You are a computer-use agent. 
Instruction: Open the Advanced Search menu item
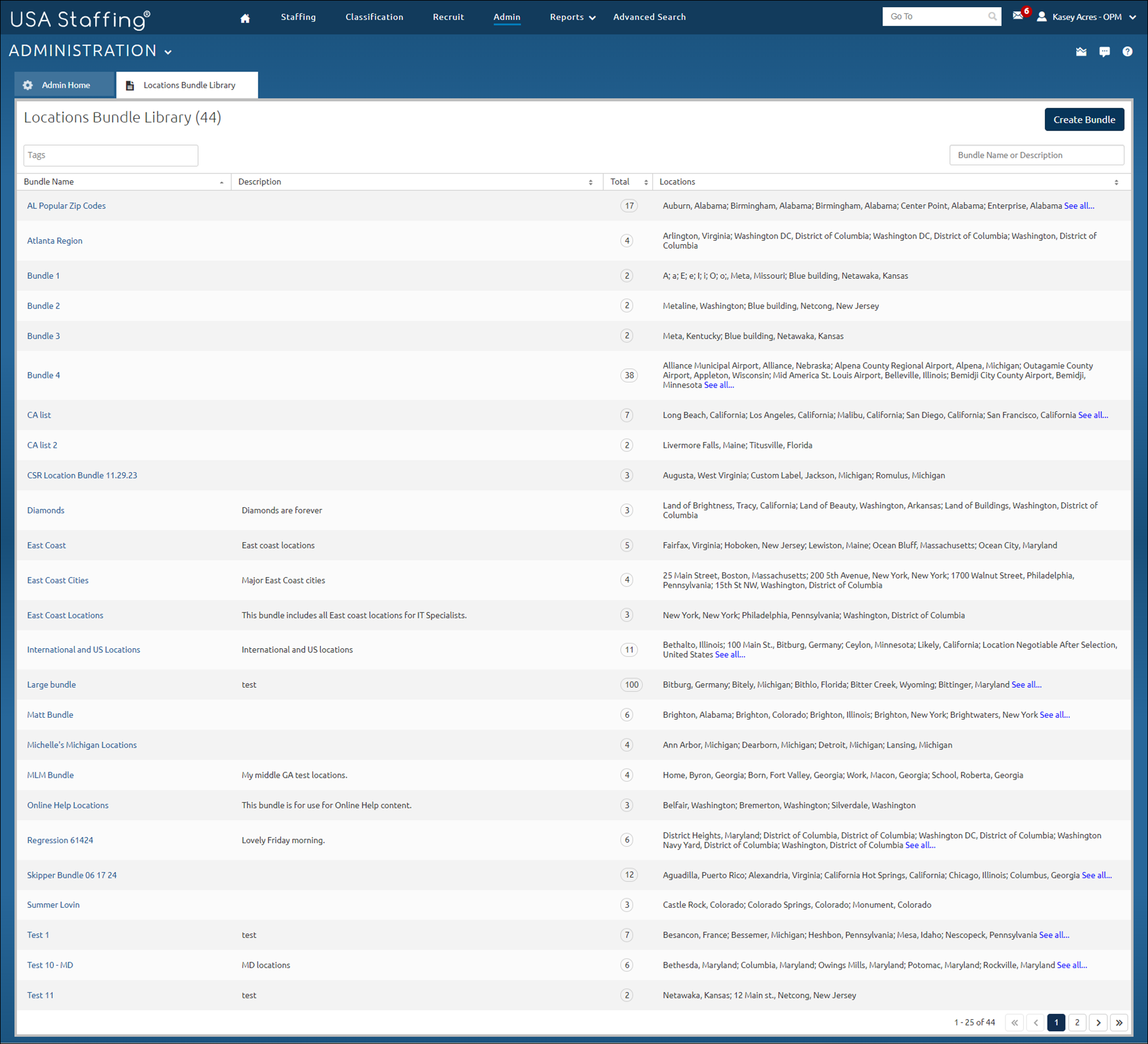point(649,17)
